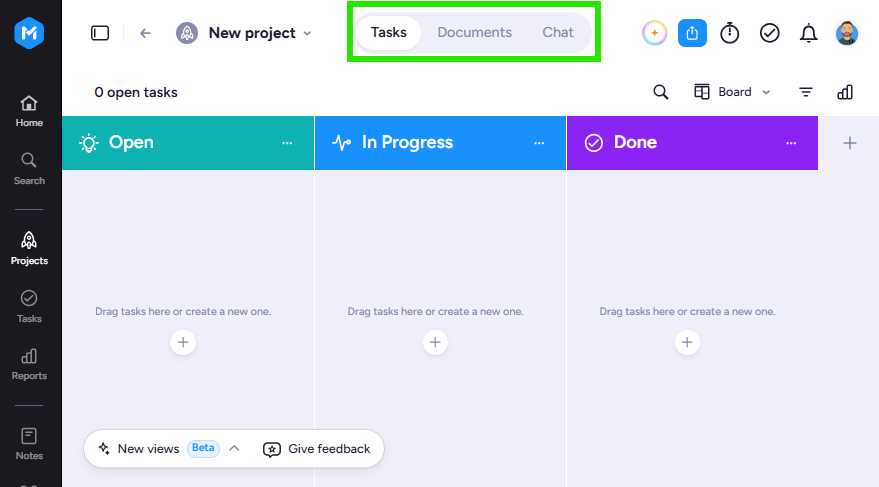Open the In Progress column options menu
This screenshot has width=879, height=487.
(539, 143)
